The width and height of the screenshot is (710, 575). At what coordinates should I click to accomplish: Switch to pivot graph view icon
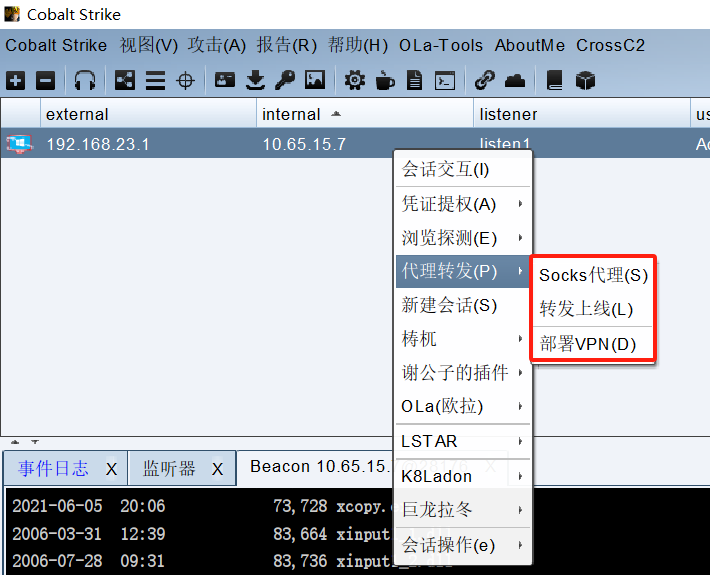(125, 81)
